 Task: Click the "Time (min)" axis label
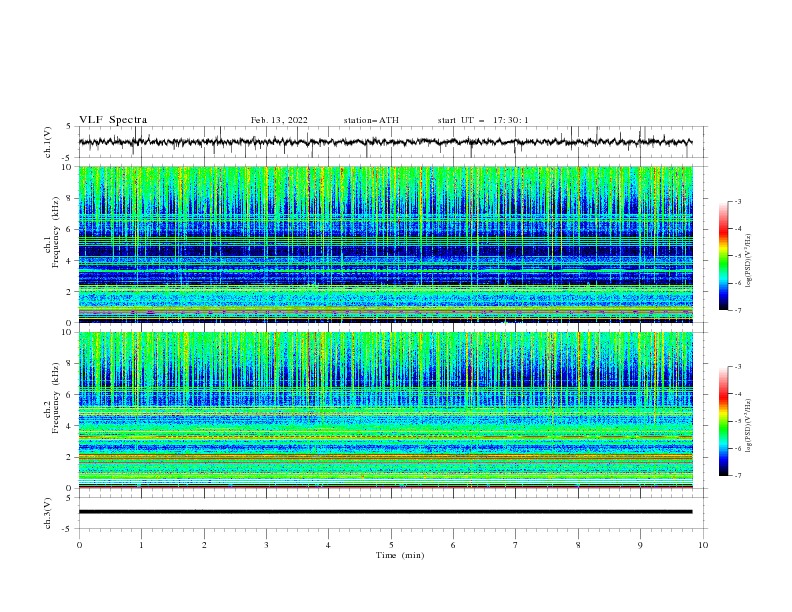[400, 555]
